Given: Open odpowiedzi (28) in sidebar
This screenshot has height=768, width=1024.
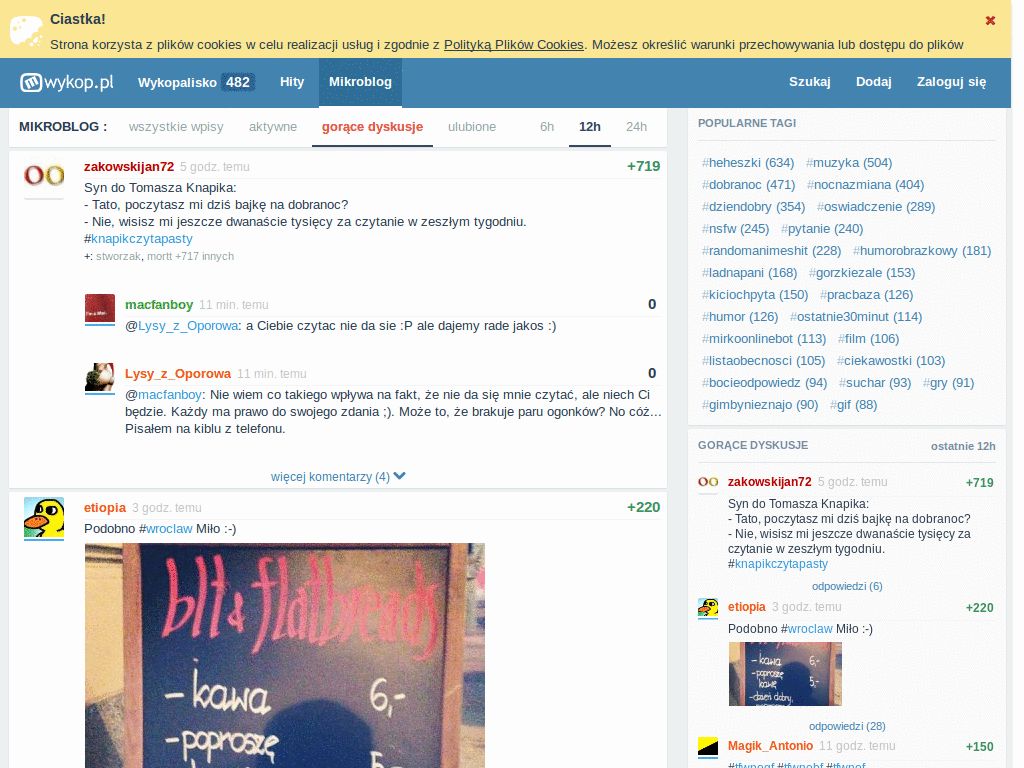Looking at the screenshot, I should tap(847, 726).
